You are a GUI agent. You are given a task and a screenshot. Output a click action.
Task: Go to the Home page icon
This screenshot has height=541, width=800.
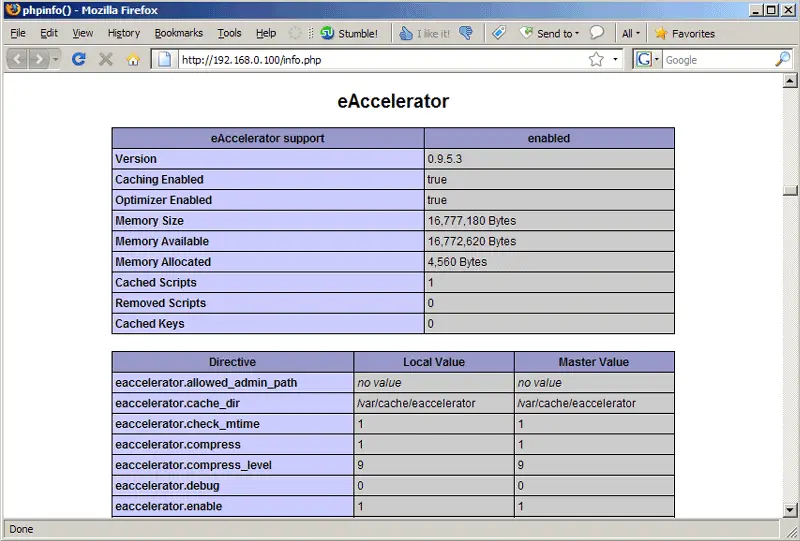pos(133,60)
